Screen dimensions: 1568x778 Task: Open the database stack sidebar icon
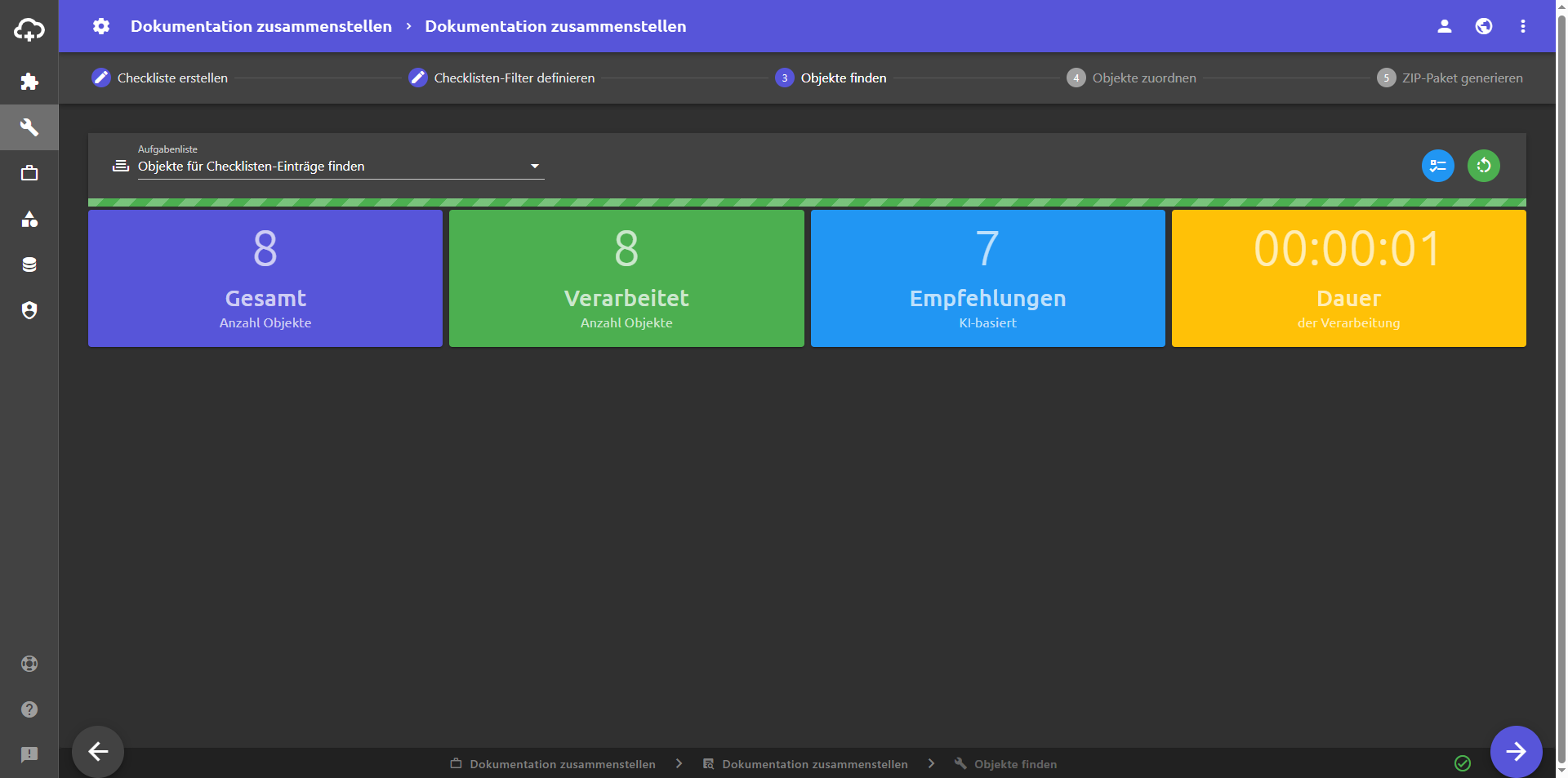coord(29,265)
